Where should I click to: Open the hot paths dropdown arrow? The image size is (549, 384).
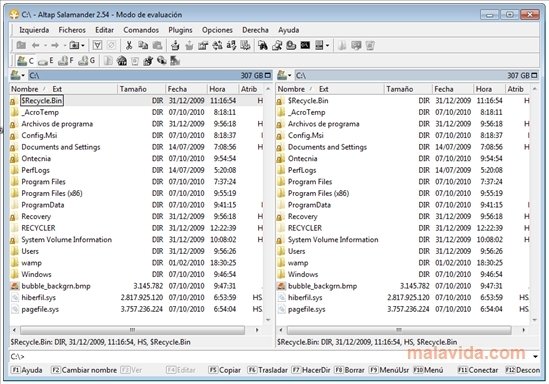[x=83, y=46]
